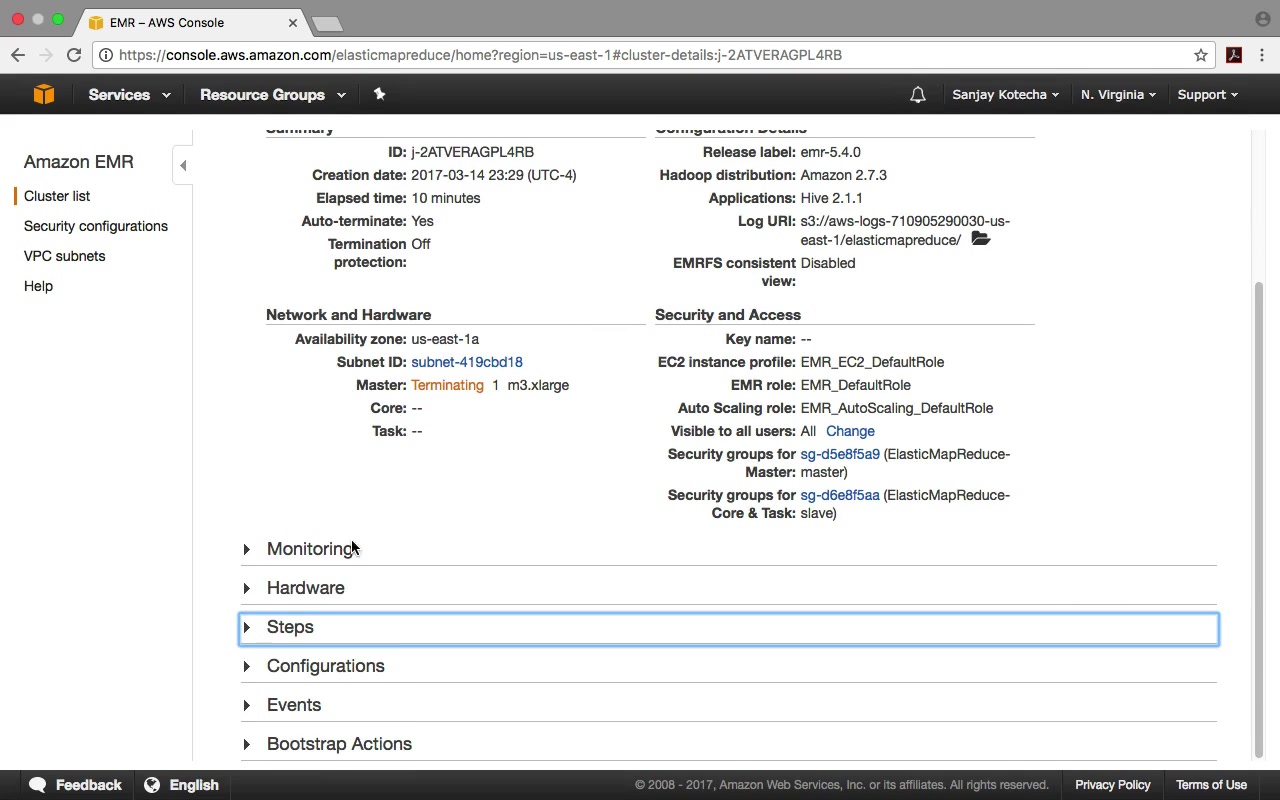Click the Amazon EMR sidebar heading

tap(79, 162)
